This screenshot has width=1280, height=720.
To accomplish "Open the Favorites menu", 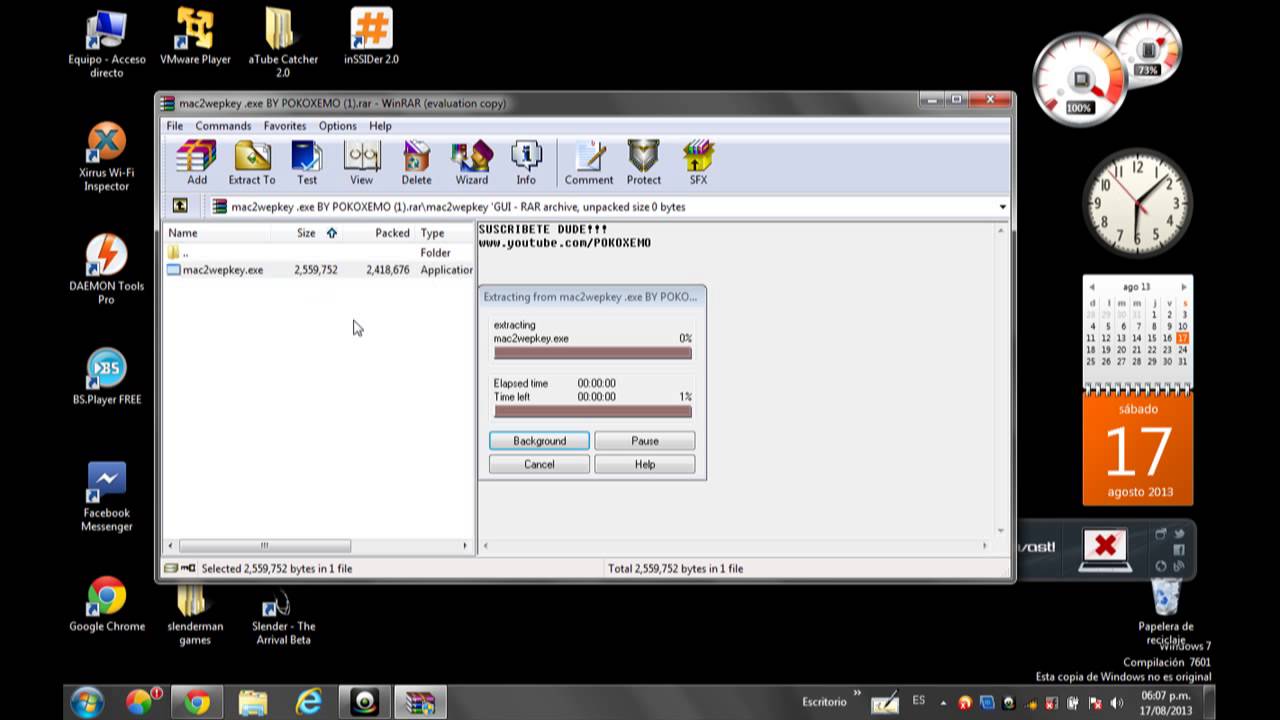I will tap(285, 126).
